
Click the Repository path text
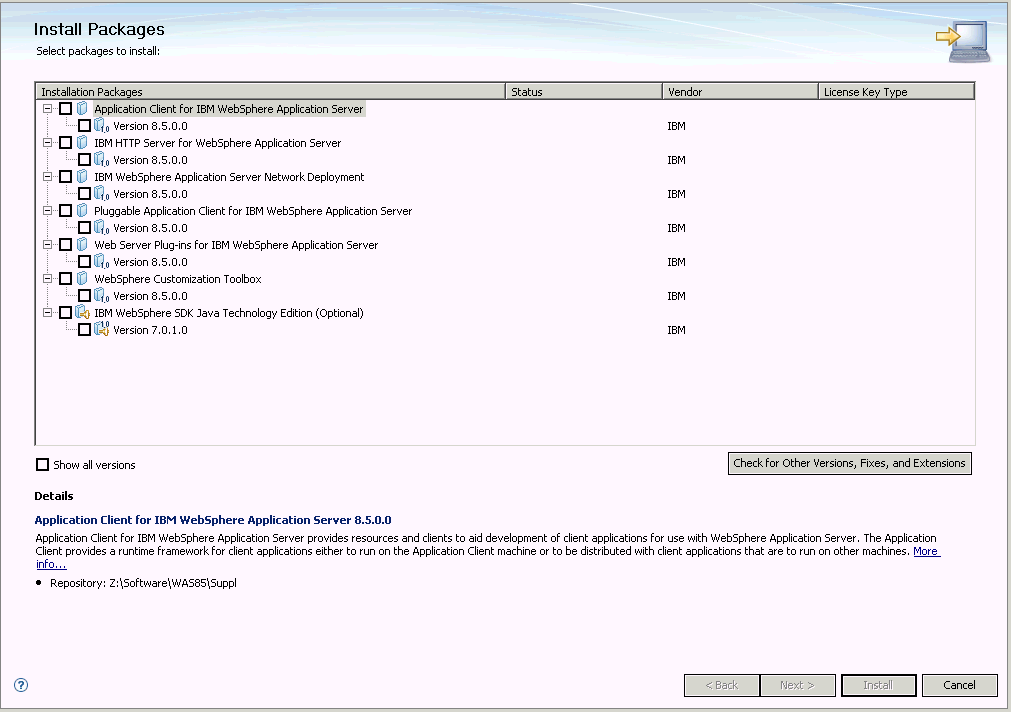coord(143,583)
